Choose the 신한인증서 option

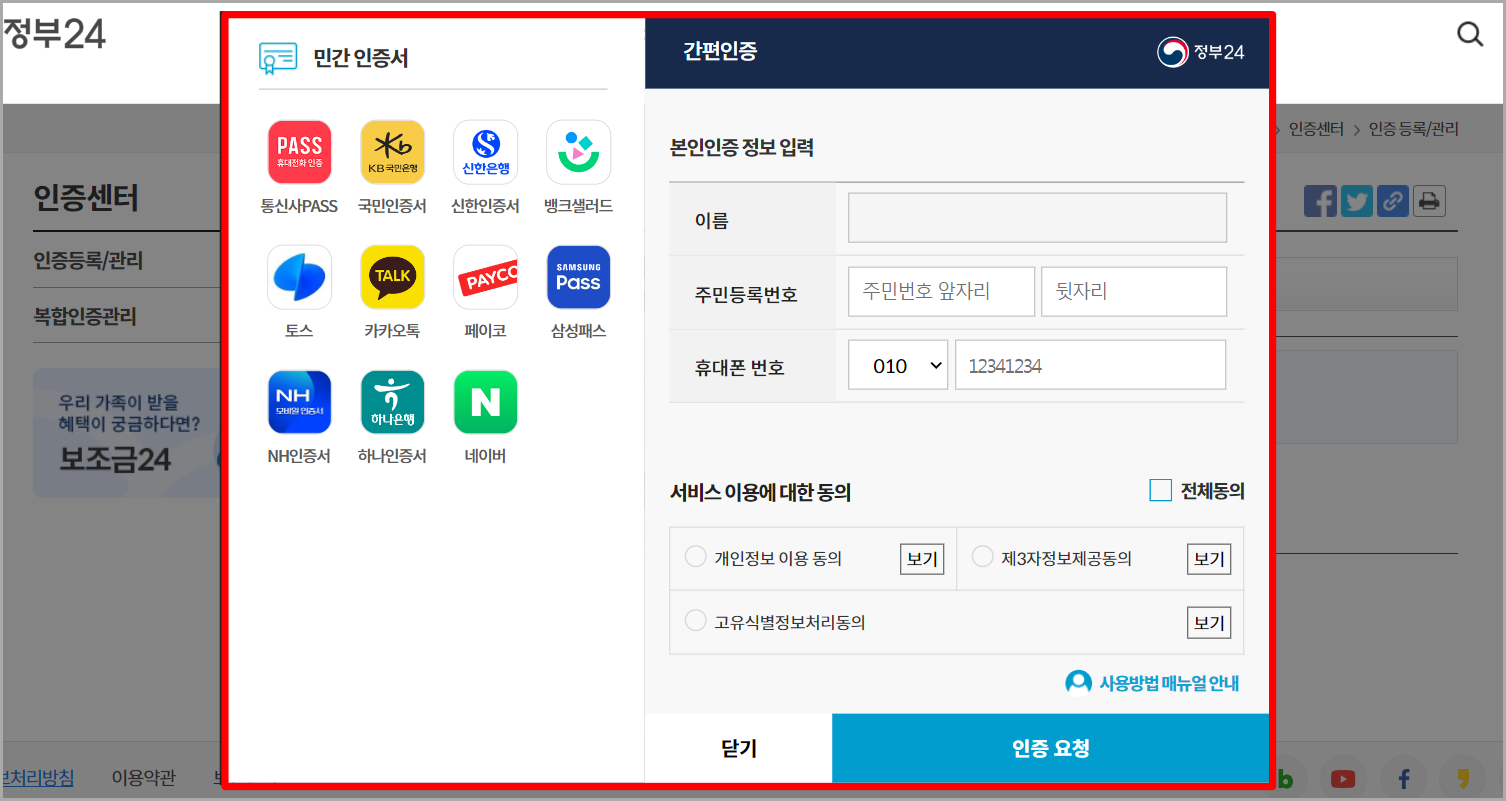click(x=485, y=152)
